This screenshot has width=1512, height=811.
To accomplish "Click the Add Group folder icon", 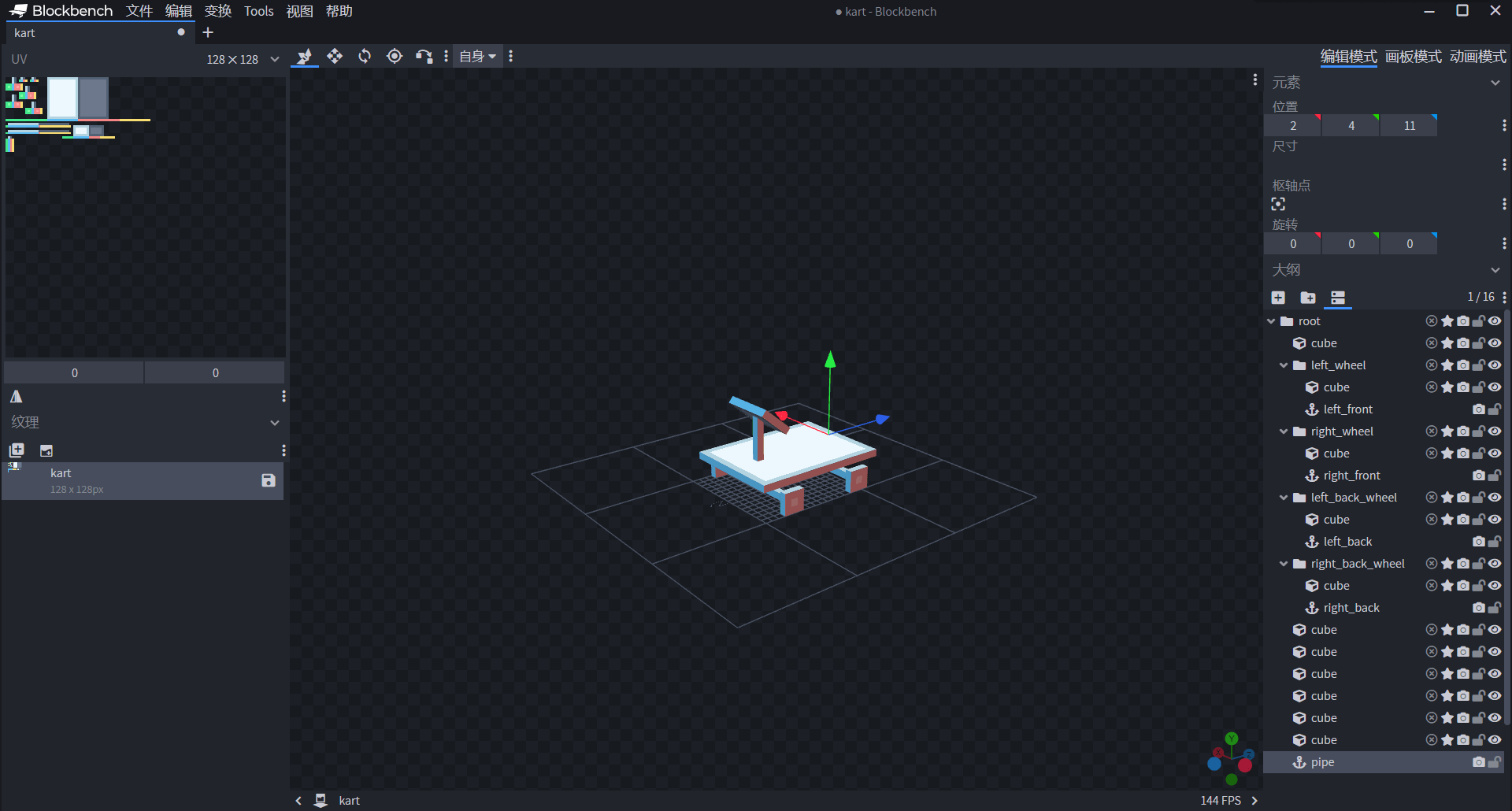I will (x=1308, y=297).
